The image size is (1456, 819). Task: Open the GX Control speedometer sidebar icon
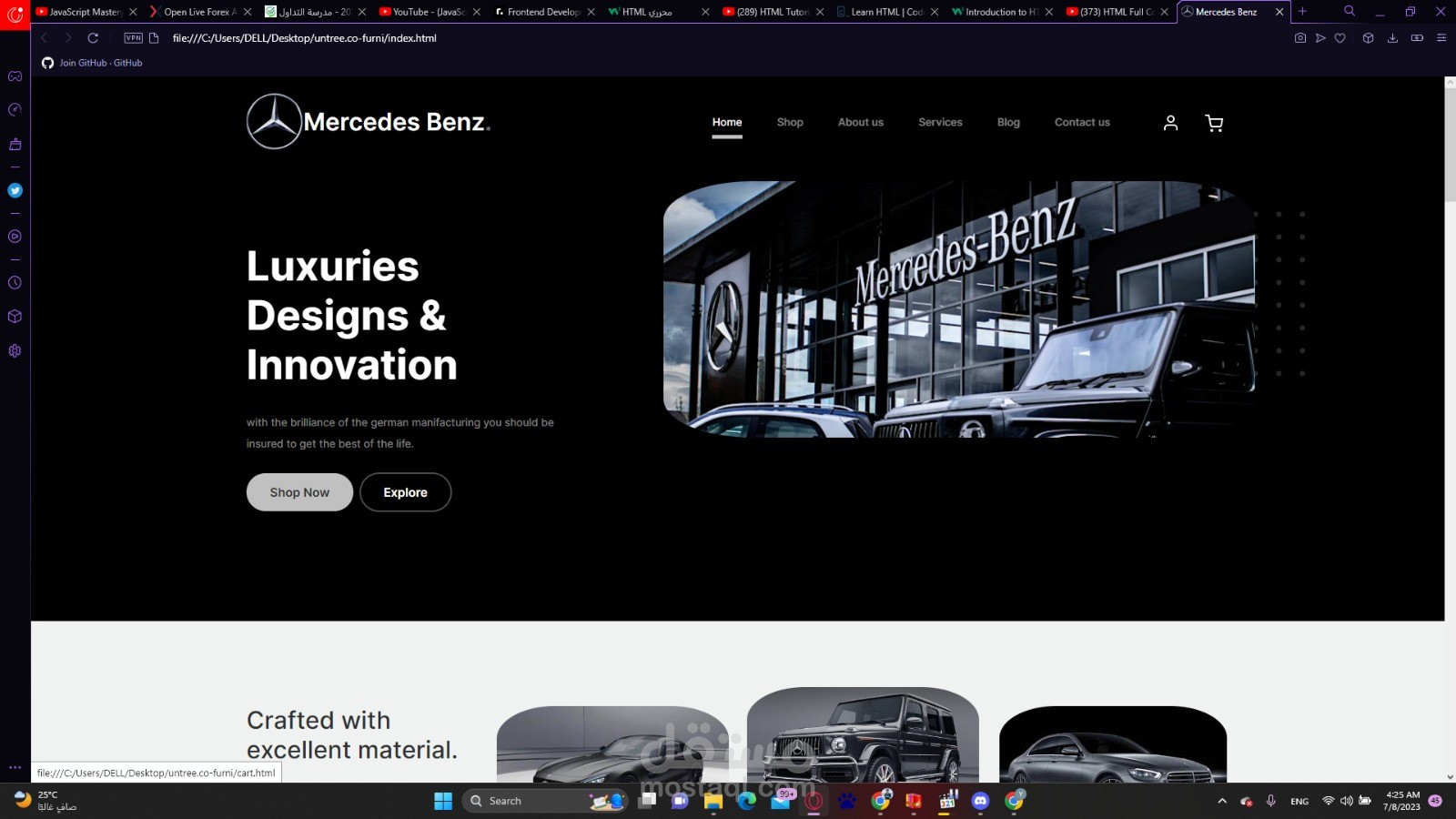pos(15,110)
